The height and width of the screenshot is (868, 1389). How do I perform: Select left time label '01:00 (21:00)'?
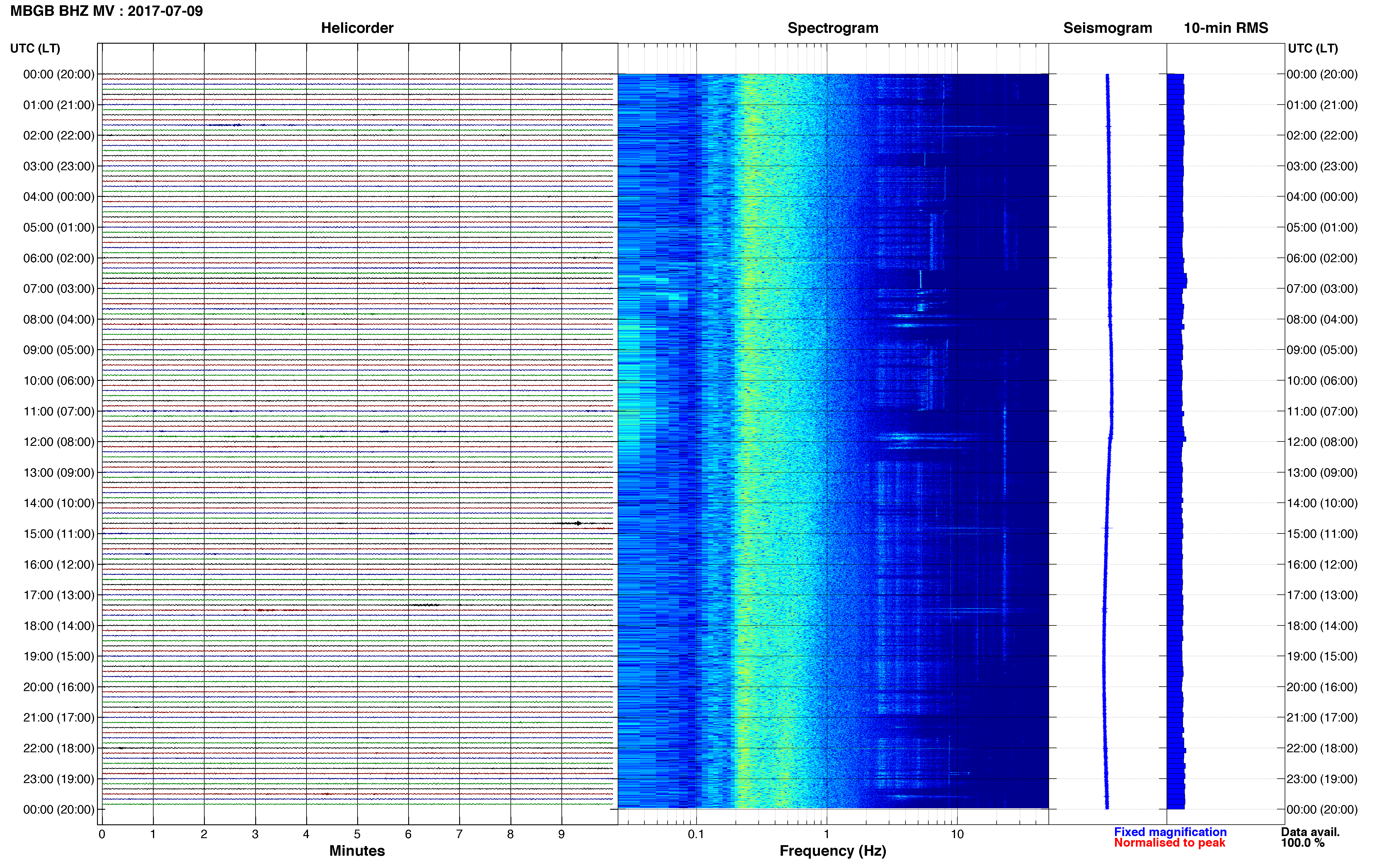point(59,105)
